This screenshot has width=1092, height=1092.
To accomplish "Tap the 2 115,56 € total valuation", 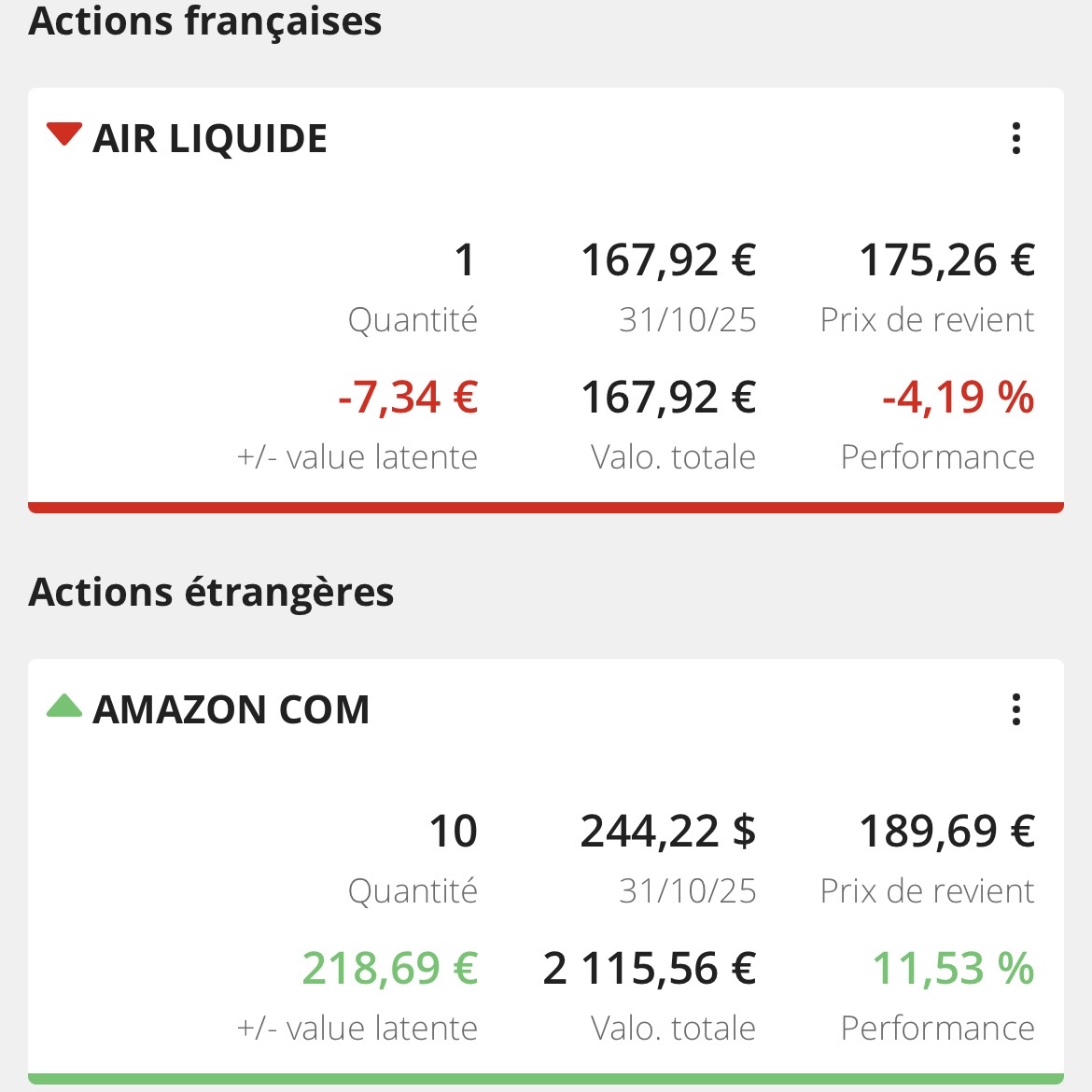I will coord(650,968).
